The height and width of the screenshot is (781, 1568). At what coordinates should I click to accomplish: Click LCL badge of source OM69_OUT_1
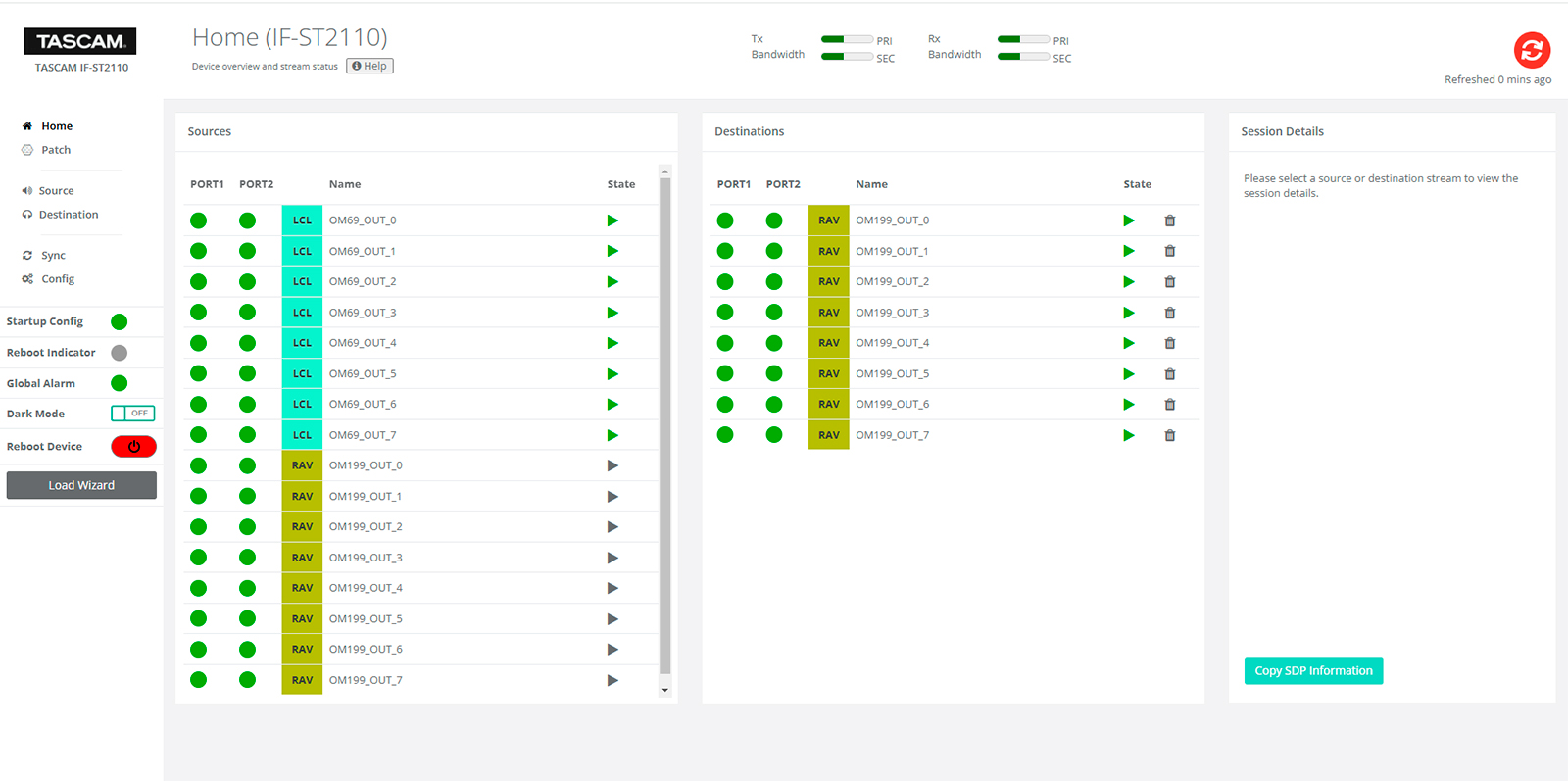coord(302,251)
